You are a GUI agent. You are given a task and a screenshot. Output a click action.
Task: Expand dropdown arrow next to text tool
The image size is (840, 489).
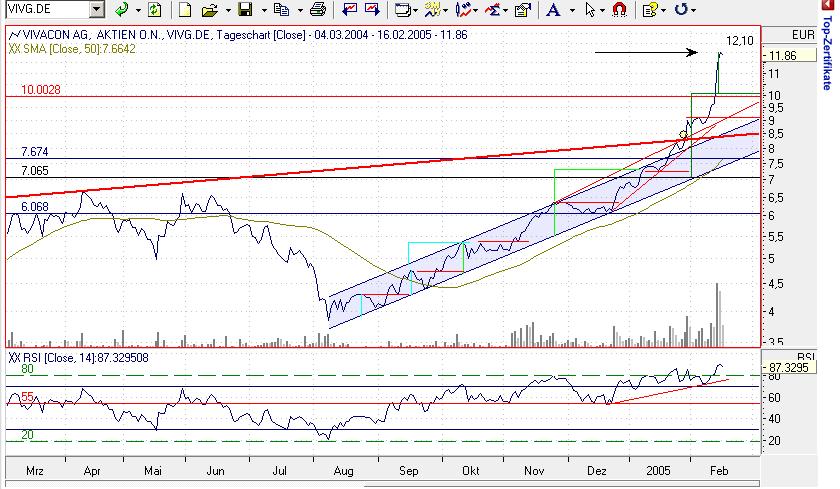click(572, 10)
